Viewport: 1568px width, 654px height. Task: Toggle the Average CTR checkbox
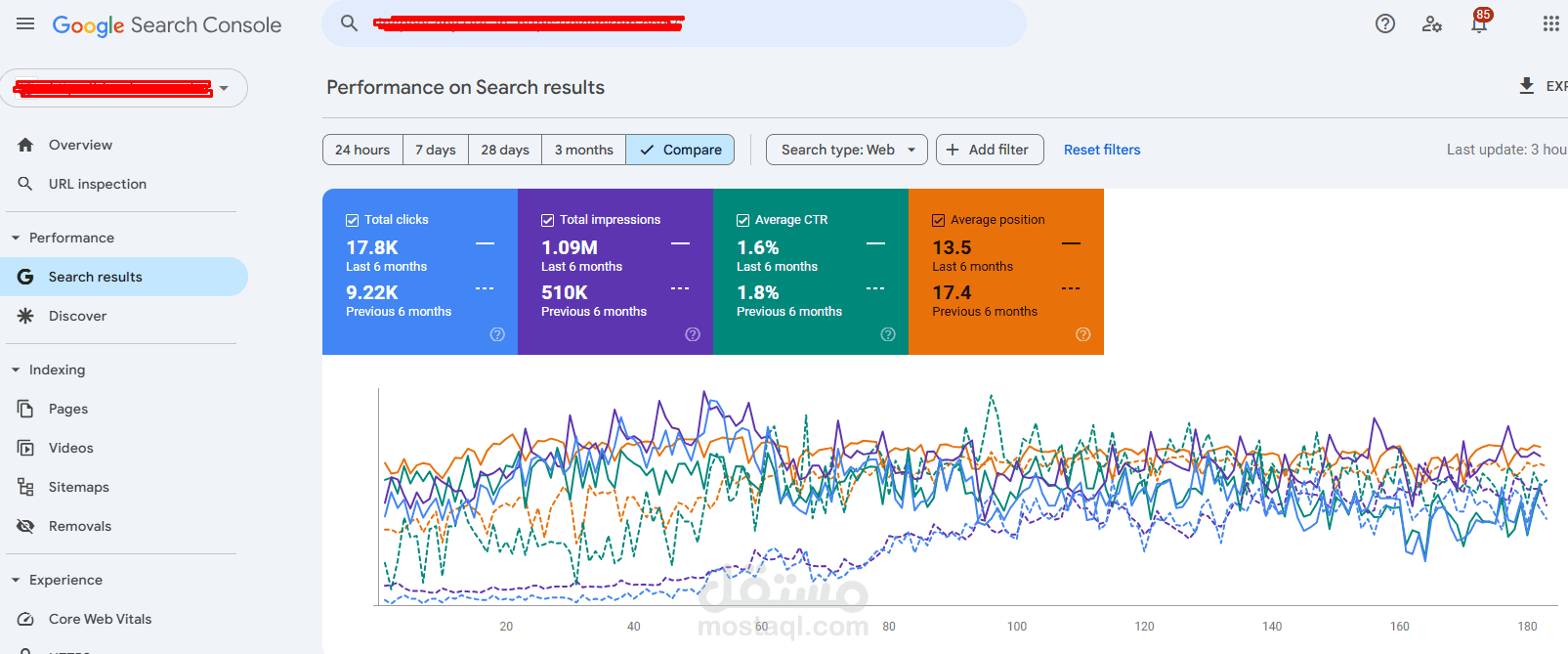[743, 220]
